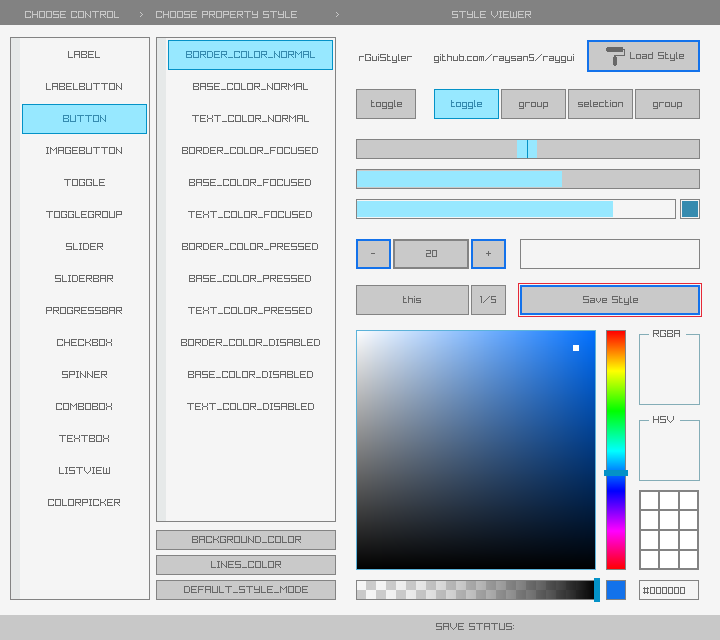Viewport: 720px width, 640px height.
Task: Click the hex color value field
Action: (669, 590)
